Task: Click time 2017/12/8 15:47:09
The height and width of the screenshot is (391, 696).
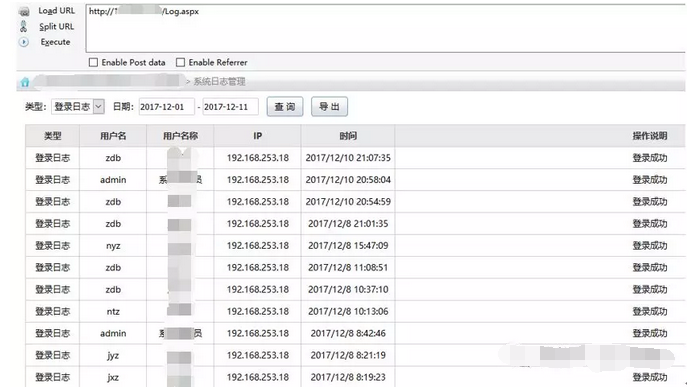Action: (348, 245)
